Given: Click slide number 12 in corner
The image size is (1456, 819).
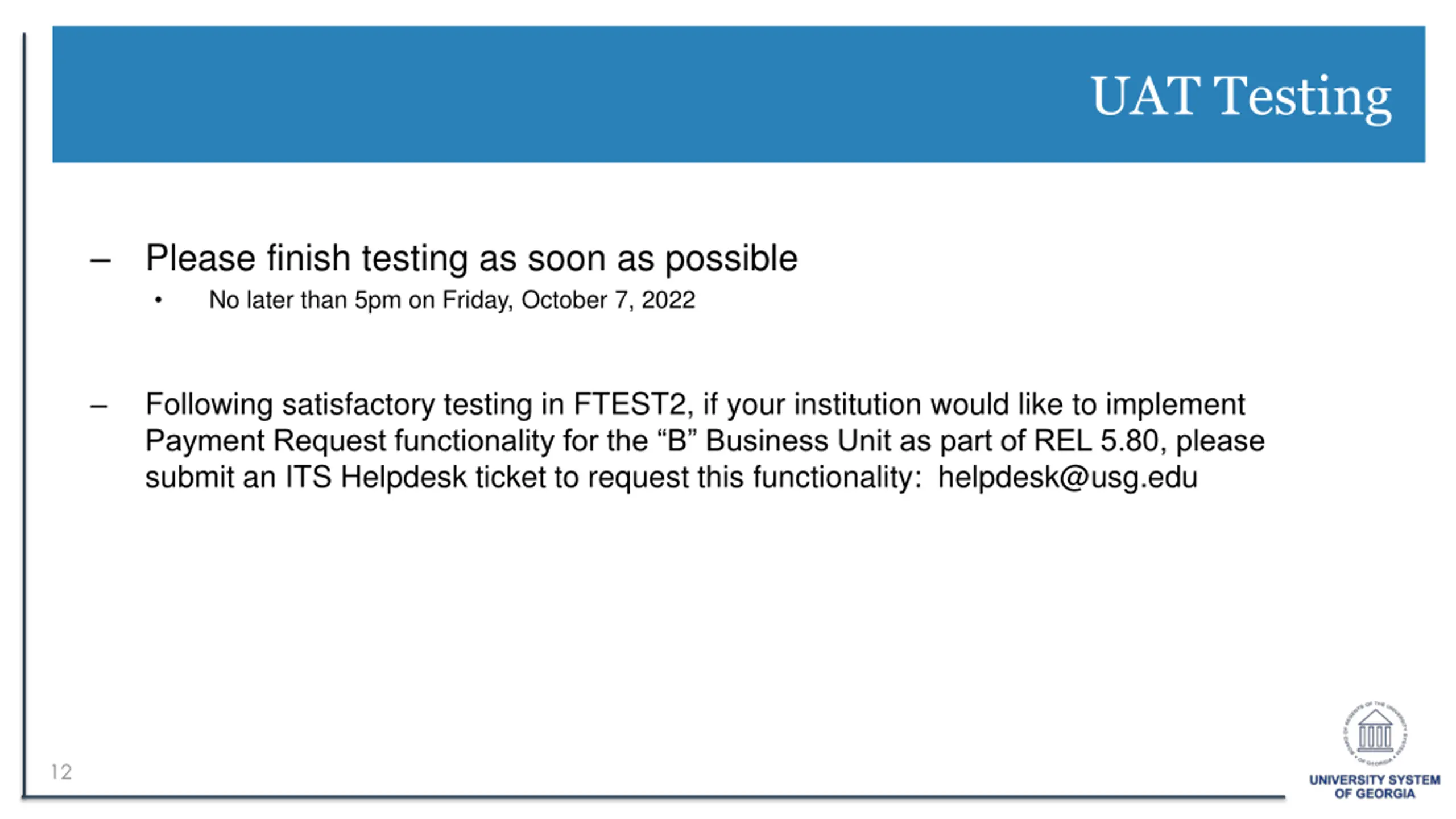Looking at the screenshot, I should coord(61,772).
